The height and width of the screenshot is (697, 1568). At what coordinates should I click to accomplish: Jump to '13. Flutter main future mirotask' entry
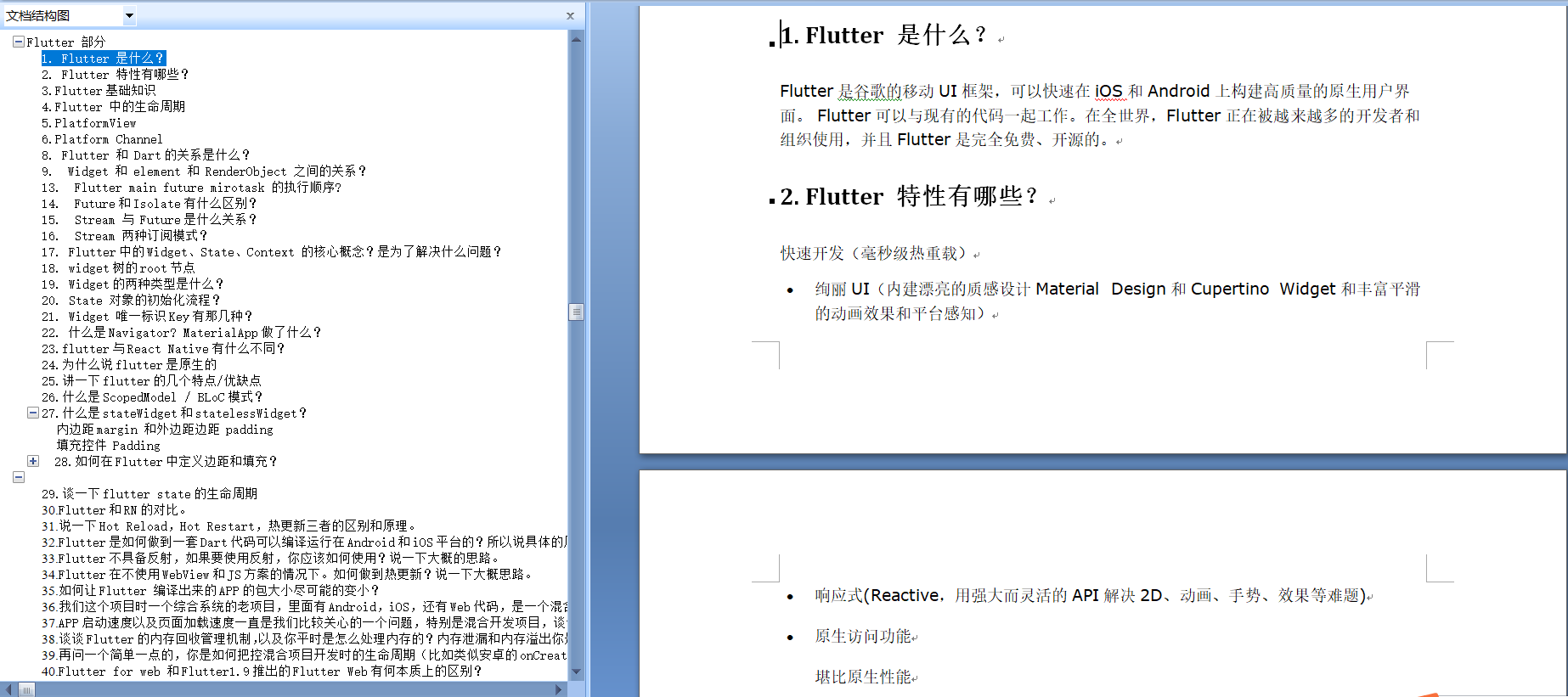(191, 187)
